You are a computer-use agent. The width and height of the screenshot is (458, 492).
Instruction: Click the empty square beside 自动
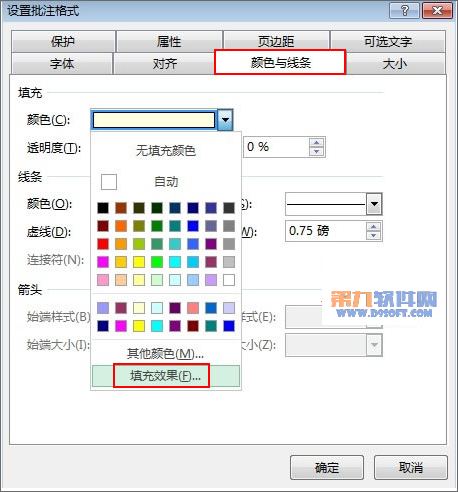coord(109,182)
